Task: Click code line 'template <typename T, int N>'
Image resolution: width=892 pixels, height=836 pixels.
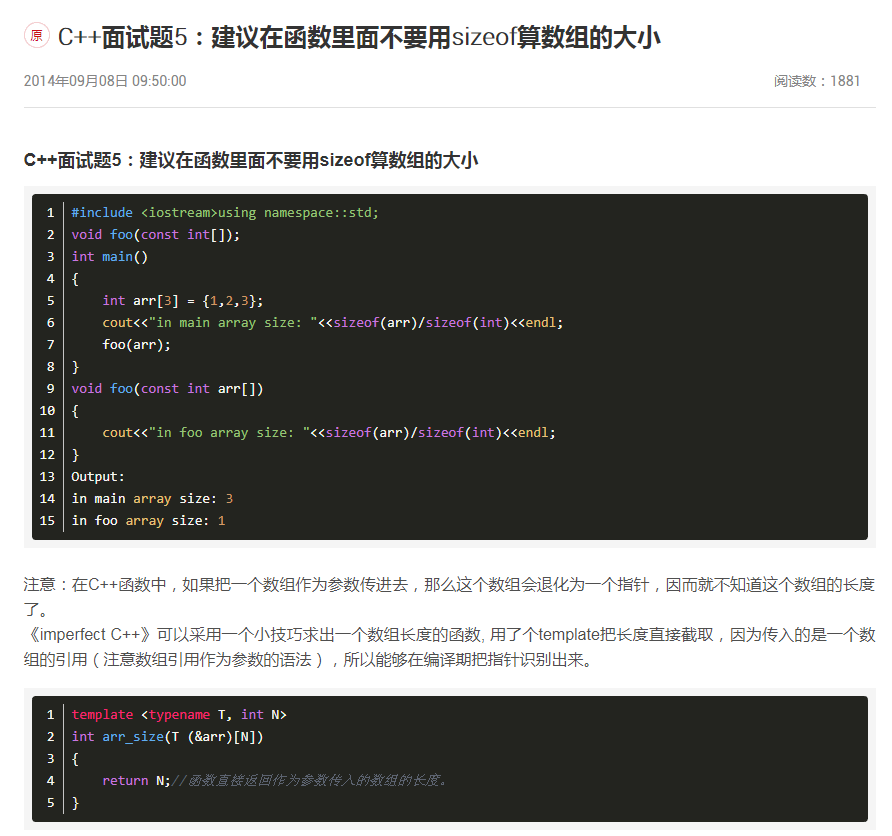Action: pos(179,715)
